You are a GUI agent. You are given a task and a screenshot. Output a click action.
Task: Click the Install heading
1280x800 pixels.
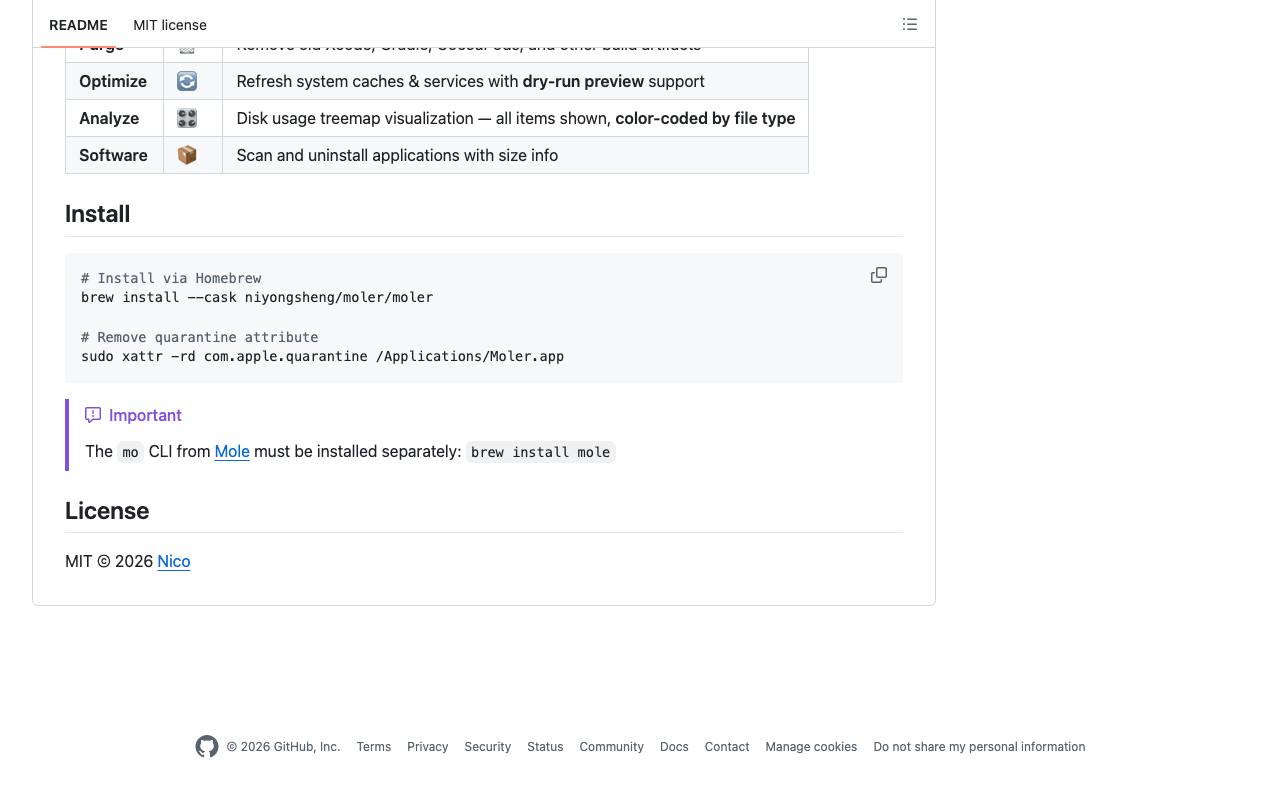[x=98, y=214]
